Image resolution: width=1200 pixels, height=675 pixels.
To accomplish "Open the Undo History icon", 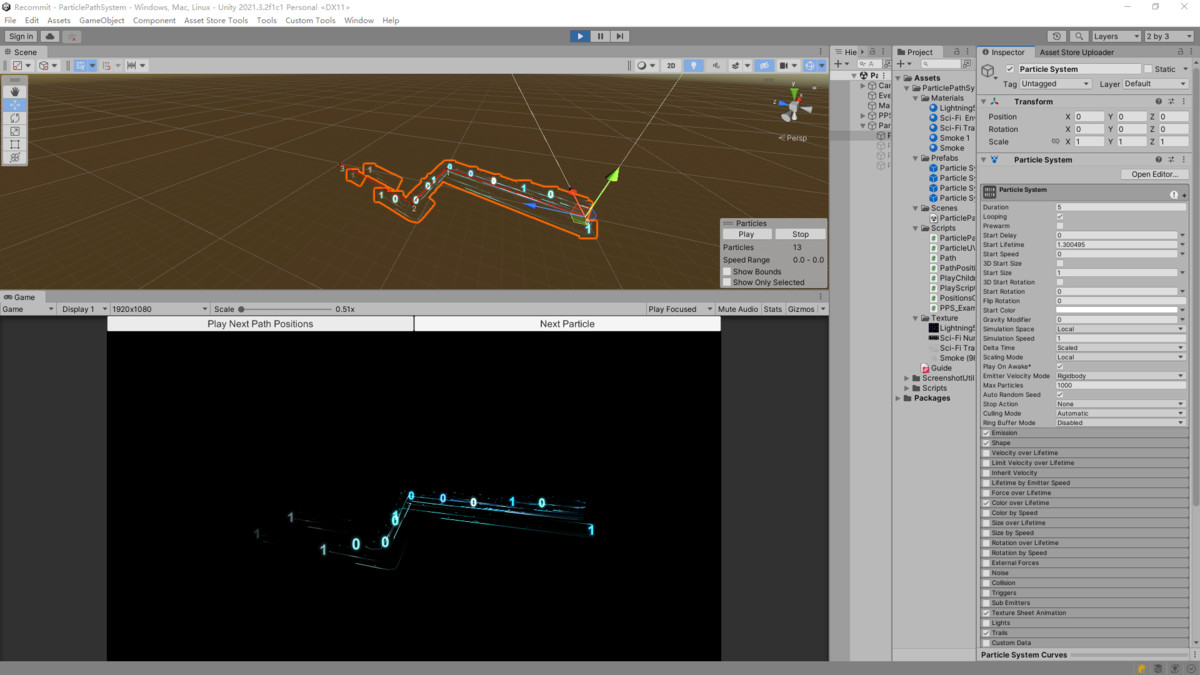I will (x=1058, y=36).
